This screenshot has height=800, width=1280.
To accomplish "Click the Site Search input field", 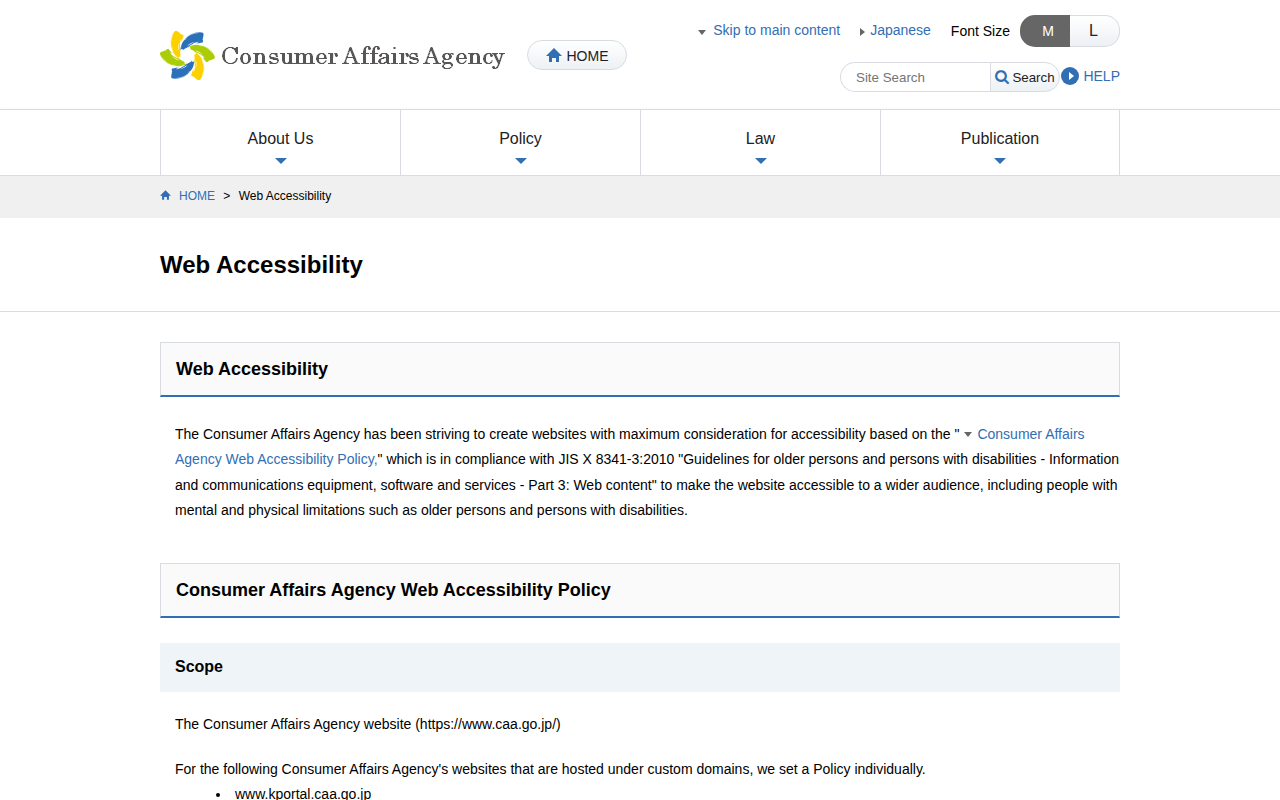I will [x=915, y=77].
